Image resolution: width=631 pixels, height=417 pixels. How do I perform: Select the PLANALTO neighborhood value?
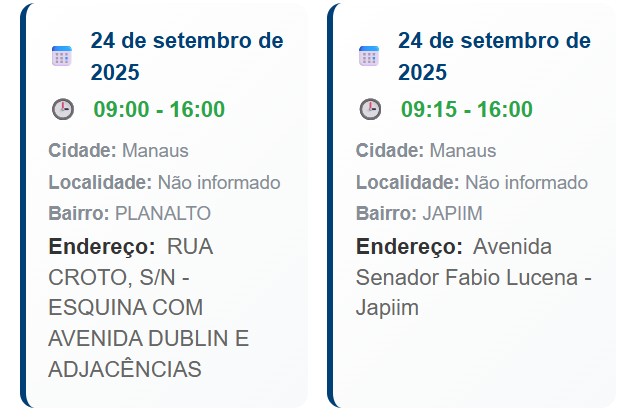click(163, 213)
